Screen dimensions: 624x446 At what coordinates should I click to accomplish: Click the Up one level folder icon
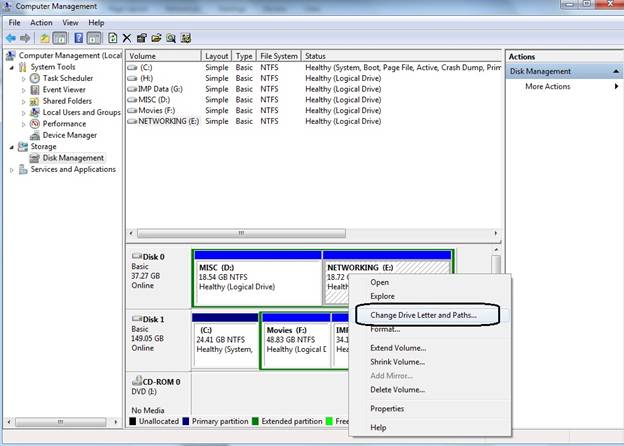tap(45, 38)
